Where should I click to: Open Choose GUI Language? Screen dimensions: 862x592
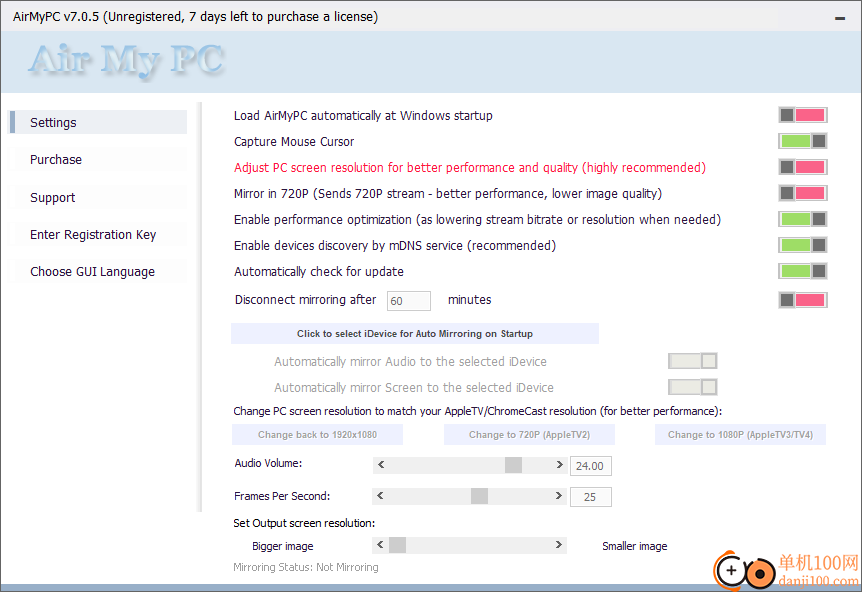[98, 272]
